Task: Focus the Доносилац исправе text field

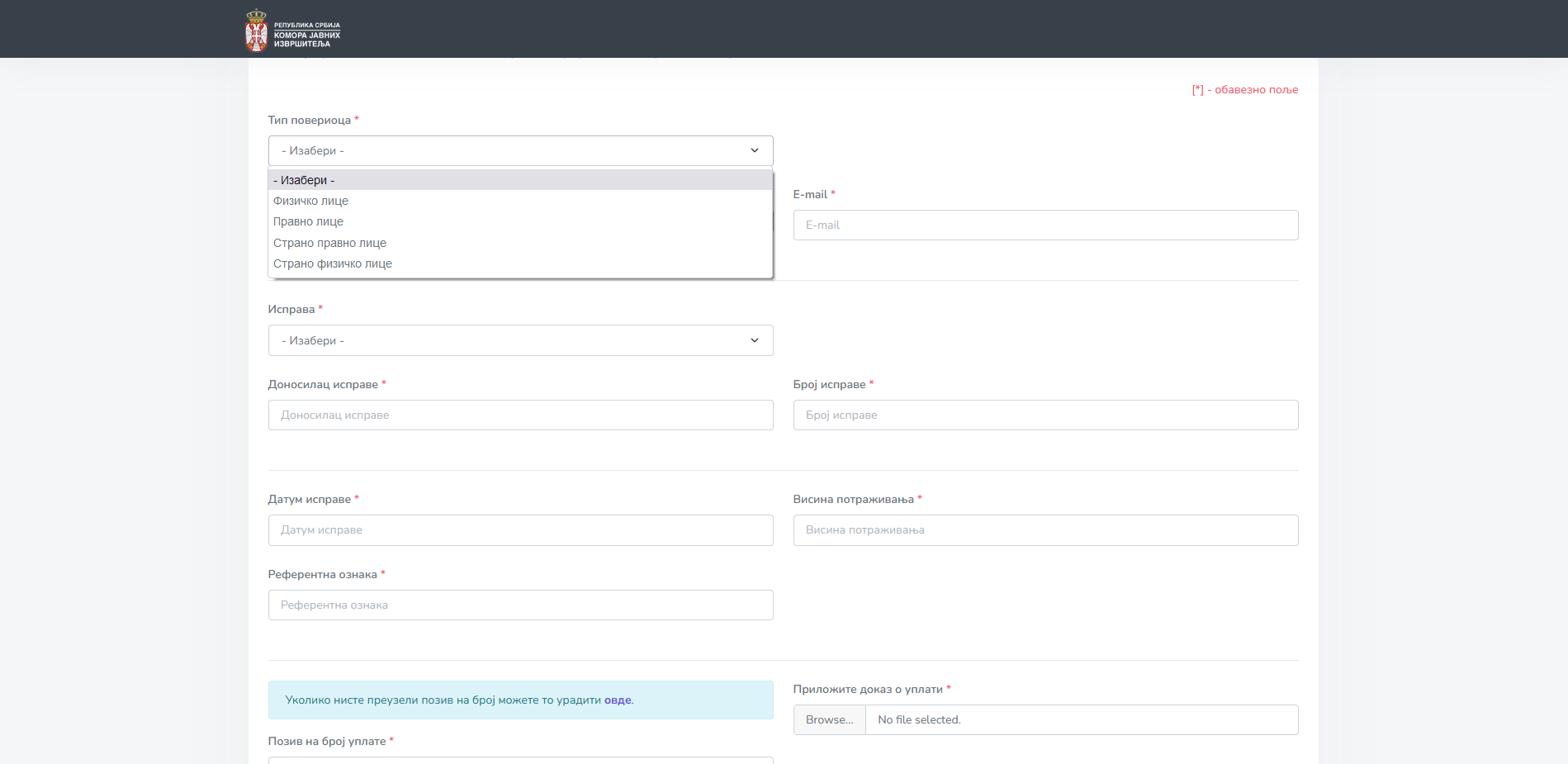Action: (x=519, y=415)
